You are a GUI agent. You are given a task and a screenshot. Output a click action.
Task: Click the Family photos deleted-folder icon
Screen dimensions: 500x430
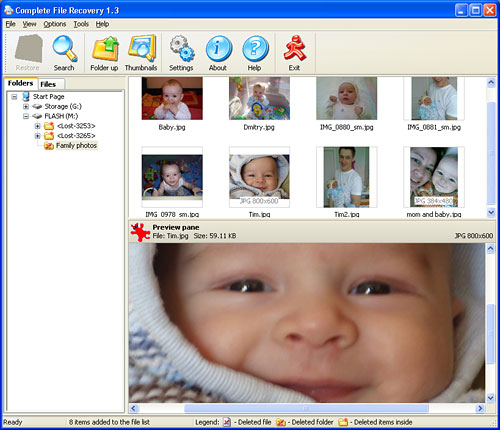49,146
